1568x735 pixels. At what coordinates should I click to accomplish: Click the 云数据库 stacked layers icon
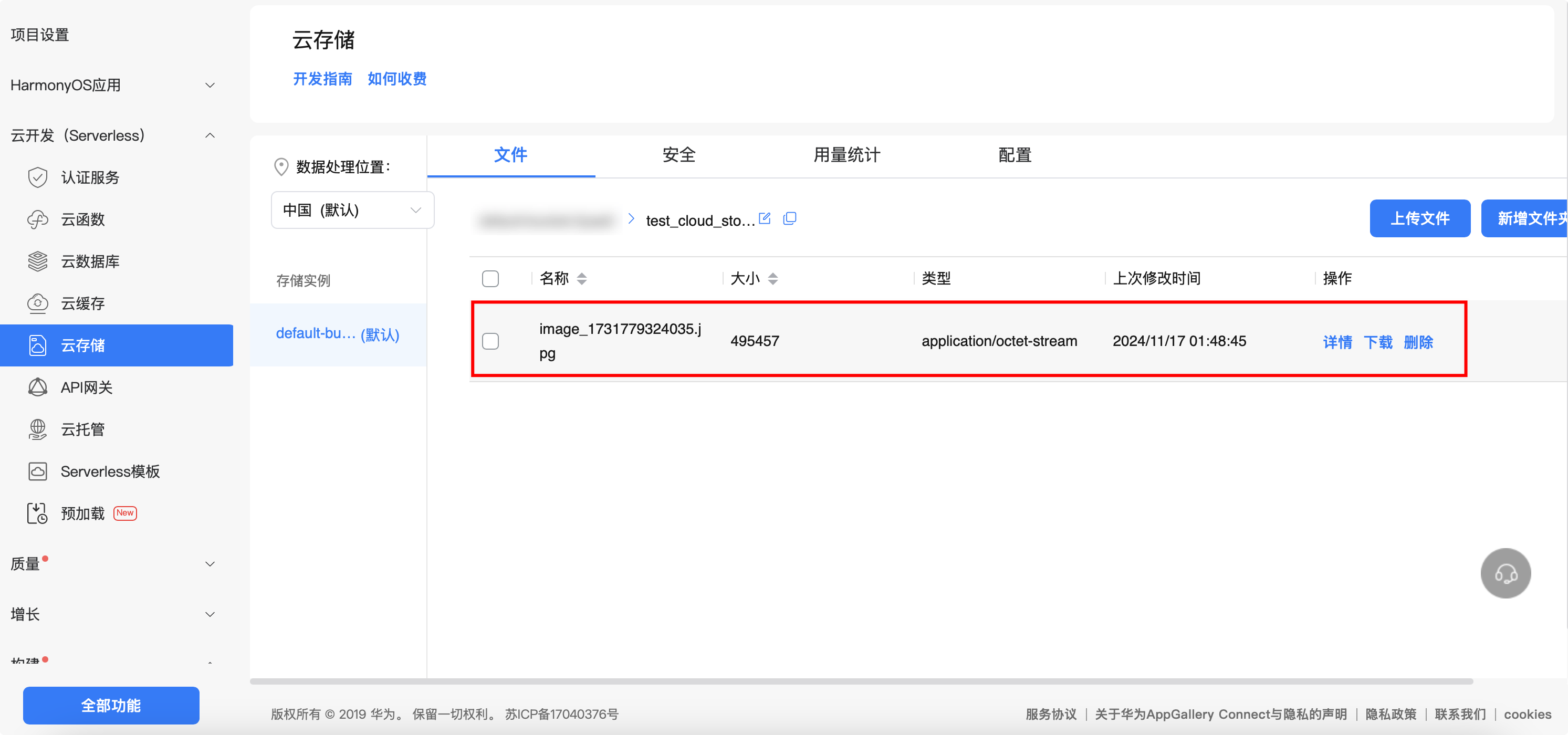(38, 261)
